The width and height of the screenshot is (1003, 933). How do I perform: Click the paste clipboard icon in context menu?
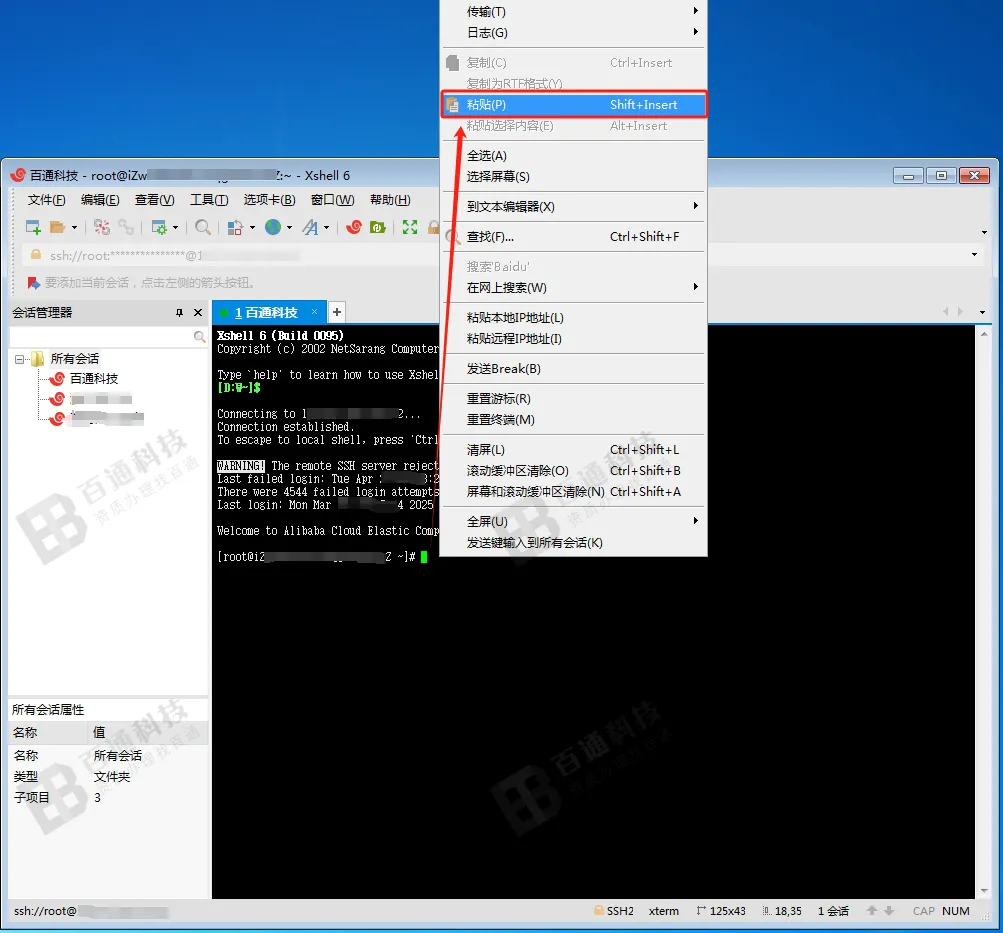pos(452,105)
